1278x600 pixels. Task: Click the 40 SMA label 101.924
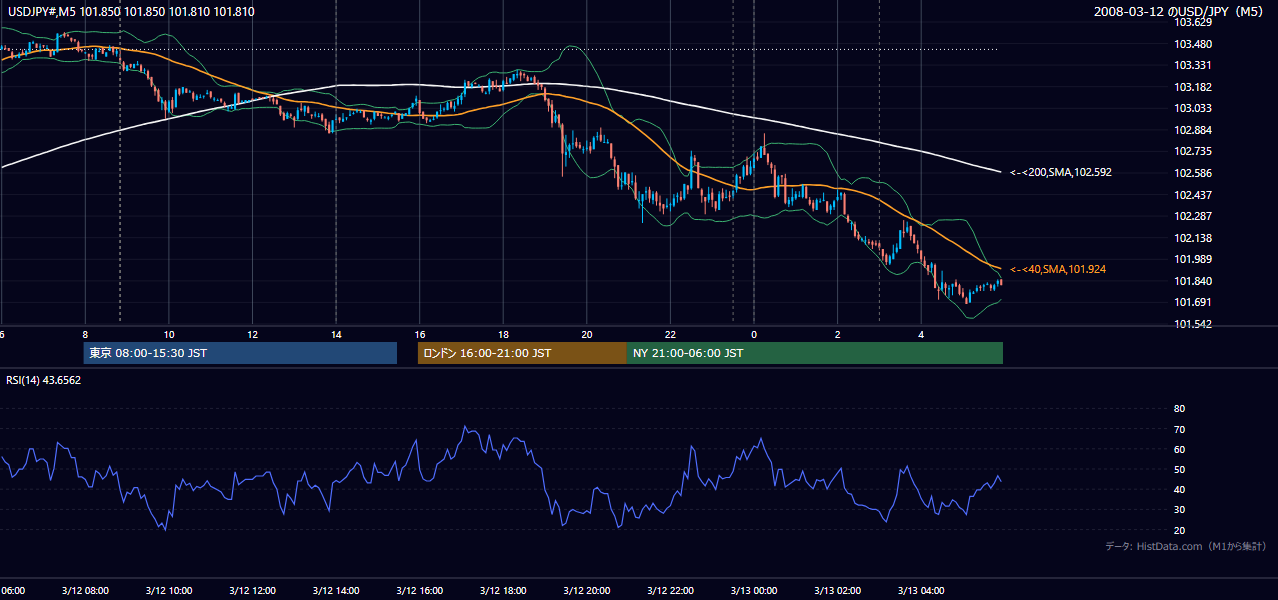click(1057, 269)
